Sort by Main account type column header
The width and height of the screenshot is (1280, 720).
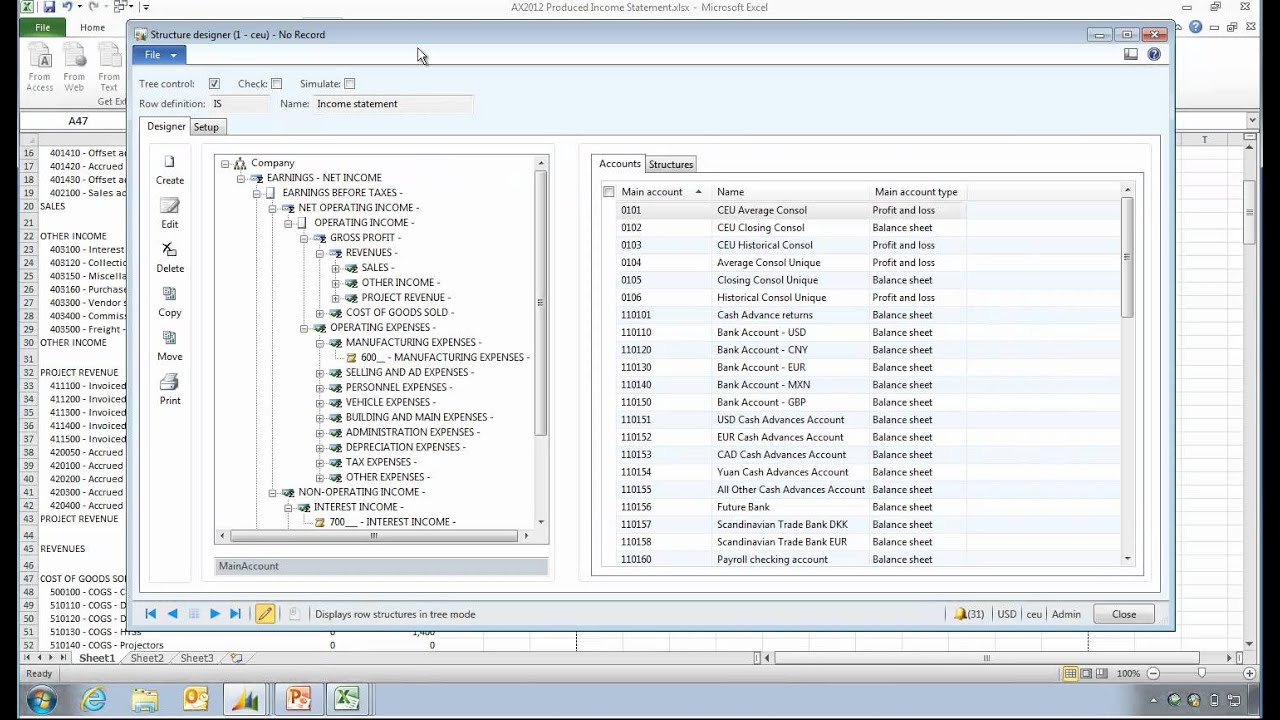click(916, 192)
